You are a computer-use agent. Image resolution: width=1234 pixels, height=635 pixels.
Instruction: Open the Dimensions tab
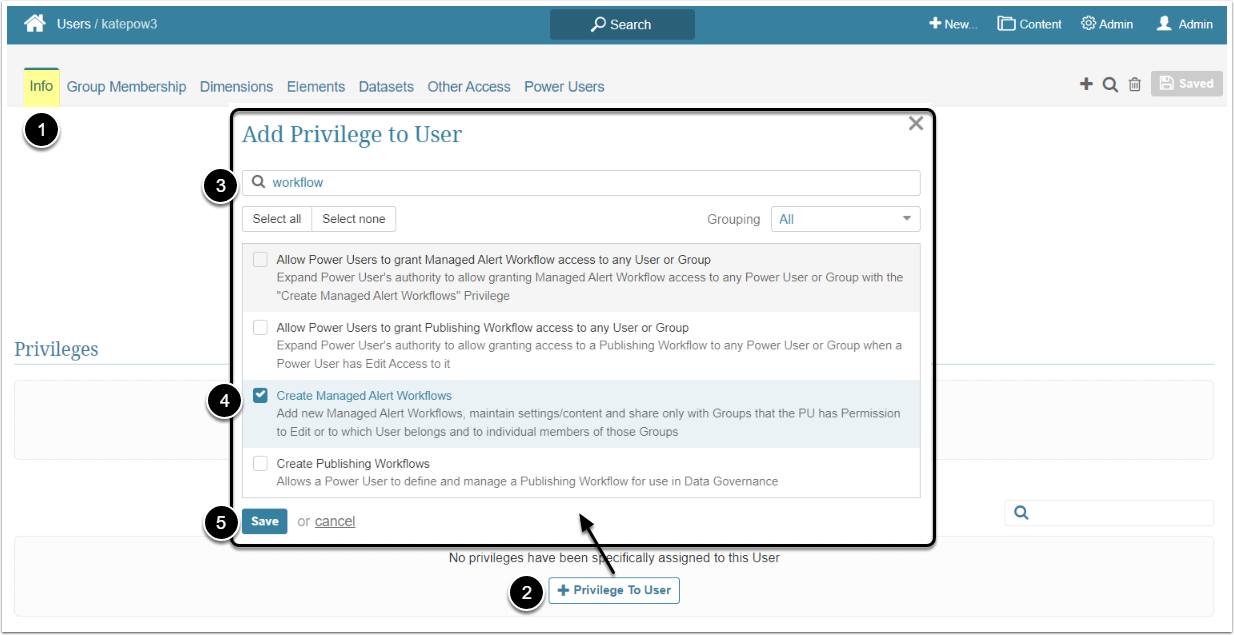coord(236,87)
